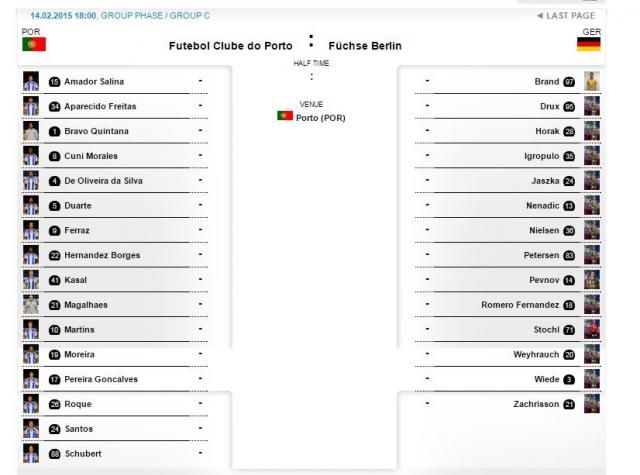The width and height of the screenshot is (640, 475).
Task: Click the Porto (POR) venue name
Action: tap(321, 118)
